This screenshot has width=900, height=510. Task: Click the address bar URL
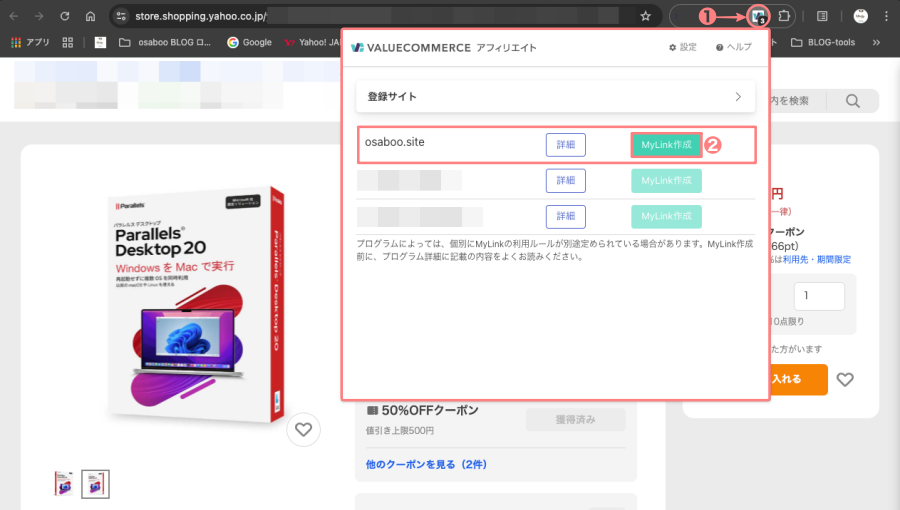[x=201, y=16]
